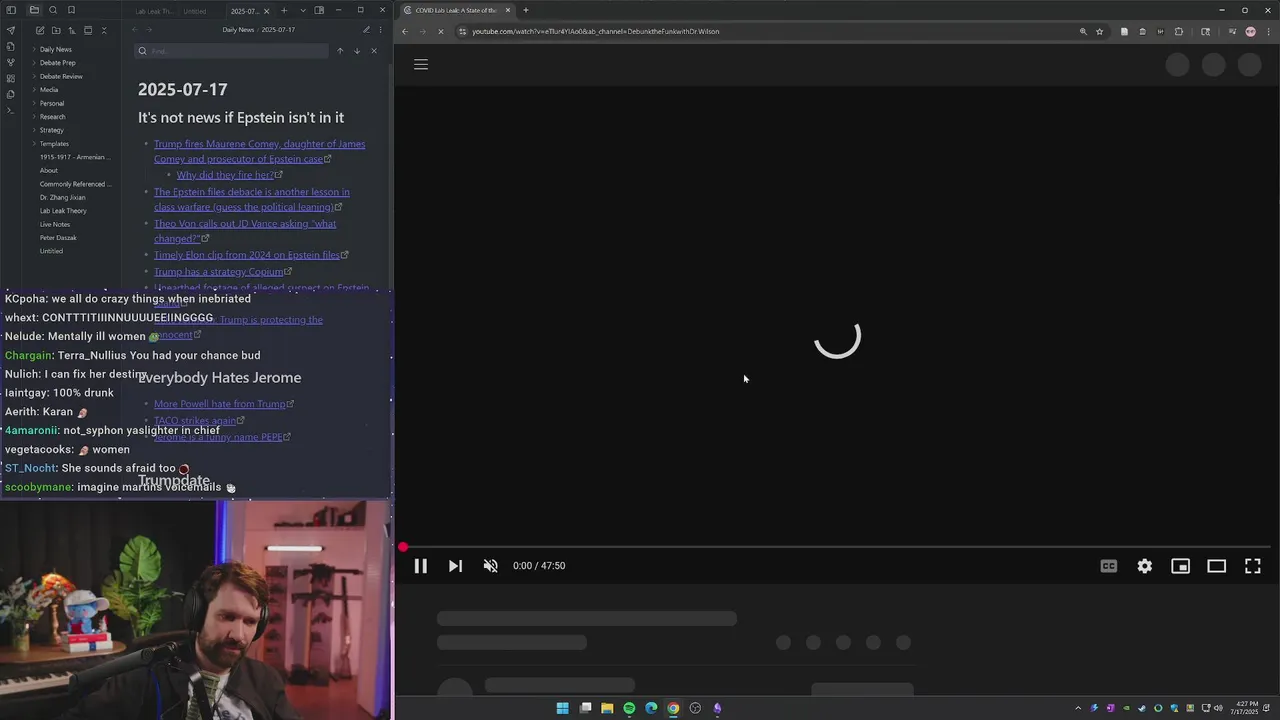Expand the Research folder

(x=52, y=117)
